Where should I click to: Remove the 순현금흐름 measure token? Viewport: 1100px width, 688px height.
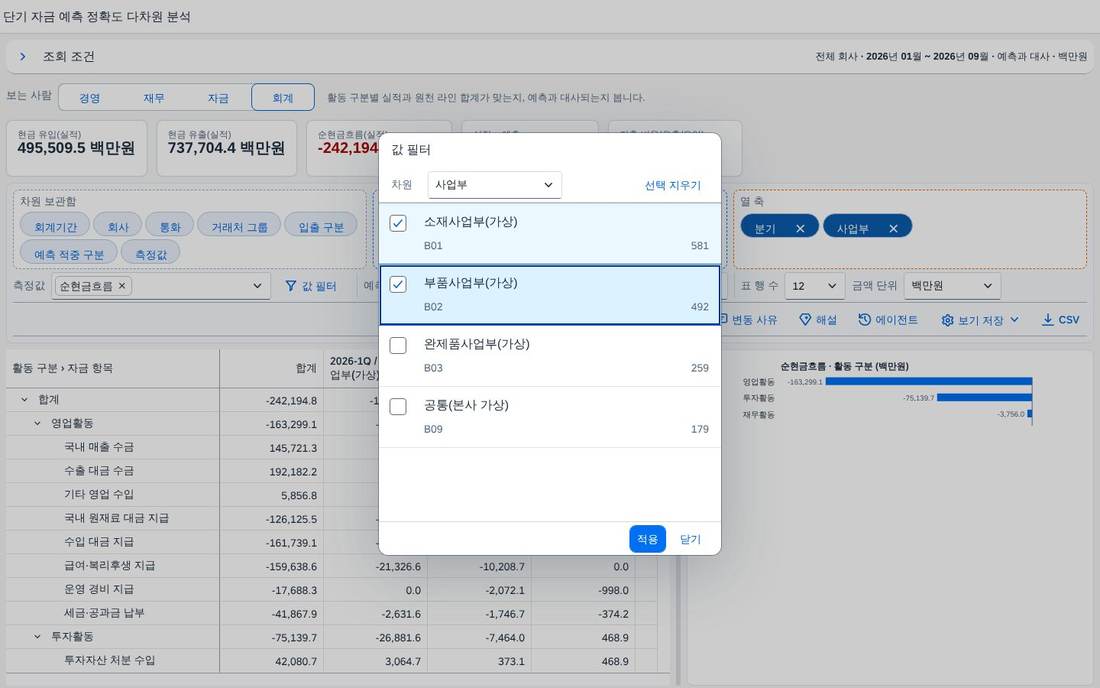click(122, 286)
